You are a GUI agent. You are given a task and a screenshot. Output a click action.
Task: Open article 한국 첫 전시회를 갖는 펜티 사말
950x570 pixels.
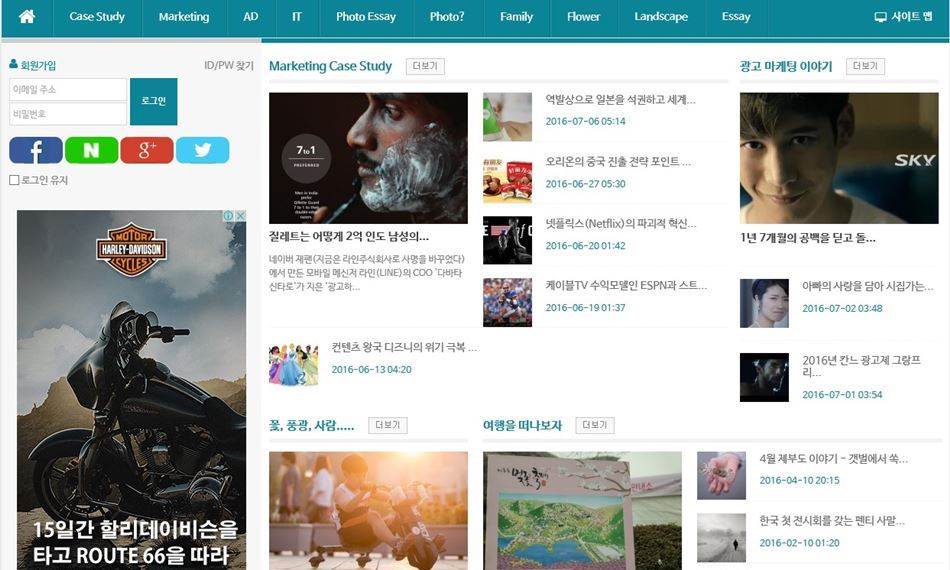tap(832, 520)
